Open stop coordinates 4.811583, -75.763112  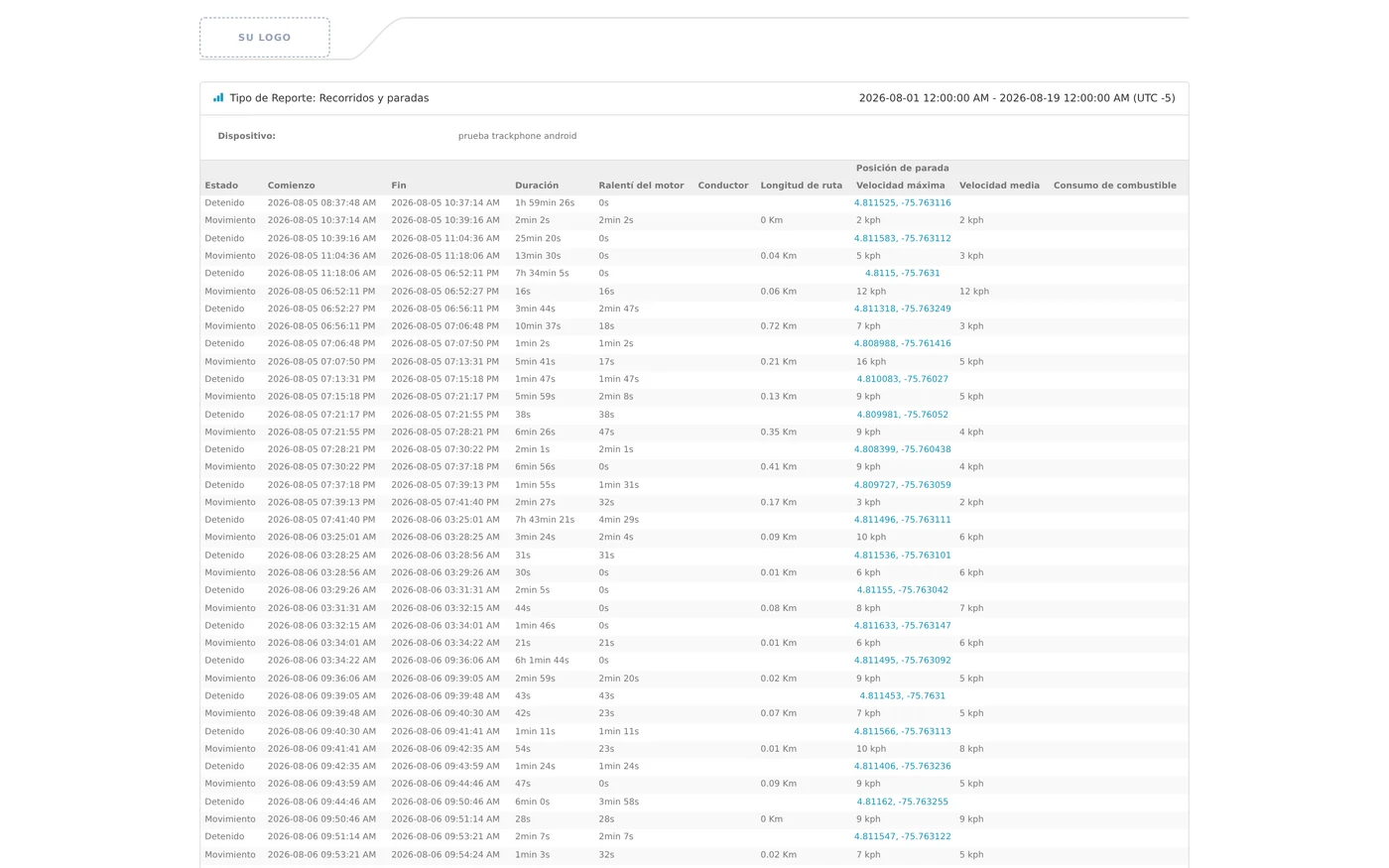(902, 238)
